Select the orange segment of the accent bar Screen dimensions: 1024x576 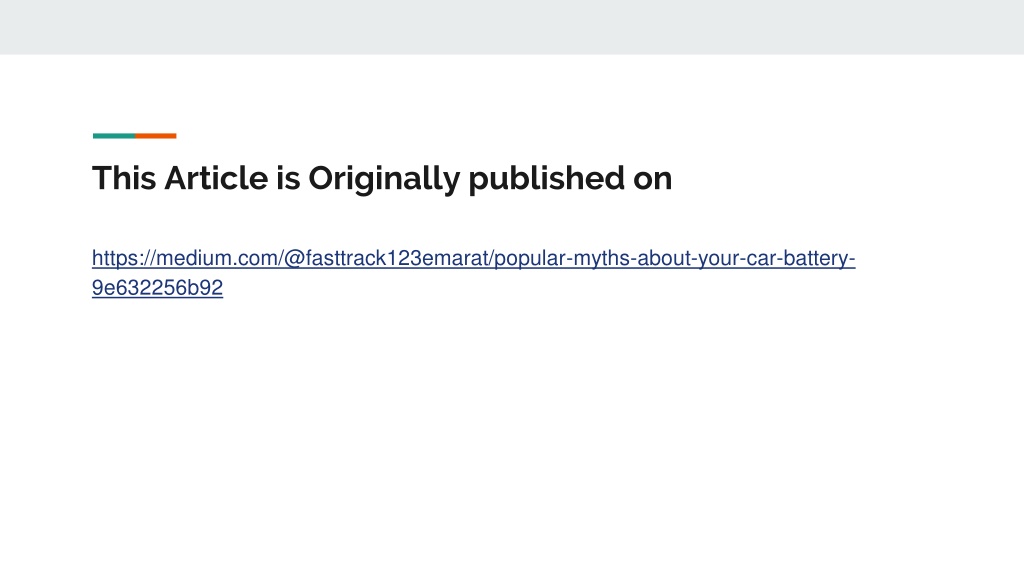coord(156,136)
